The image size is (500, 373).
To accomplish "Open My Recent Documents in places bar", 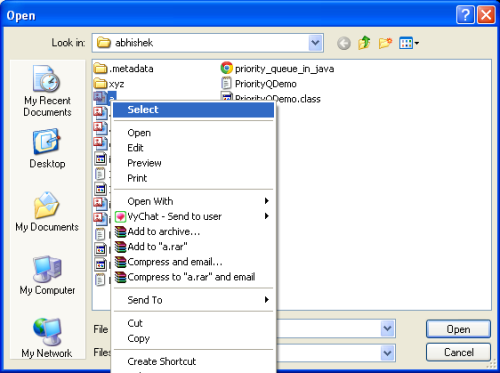I will click(x=47, y=91).
